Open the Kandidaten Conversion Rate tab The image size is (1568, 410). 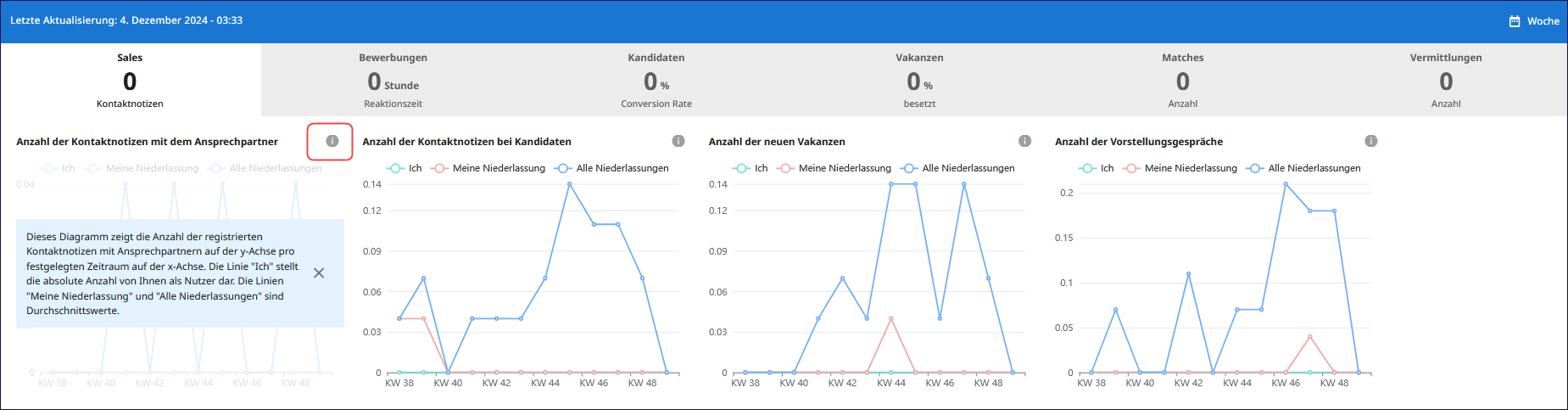[x=656, y=80]
